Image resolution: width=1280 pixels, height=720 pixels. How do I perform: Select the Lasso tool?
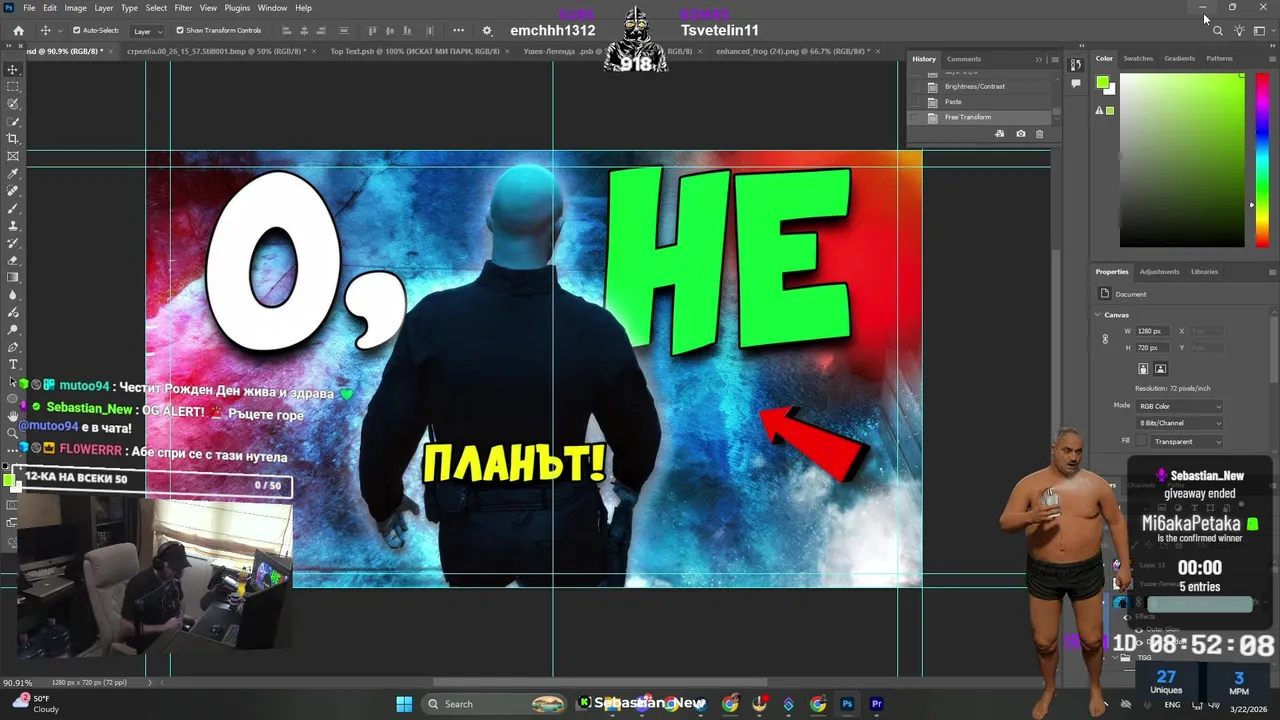click(13, 104)
